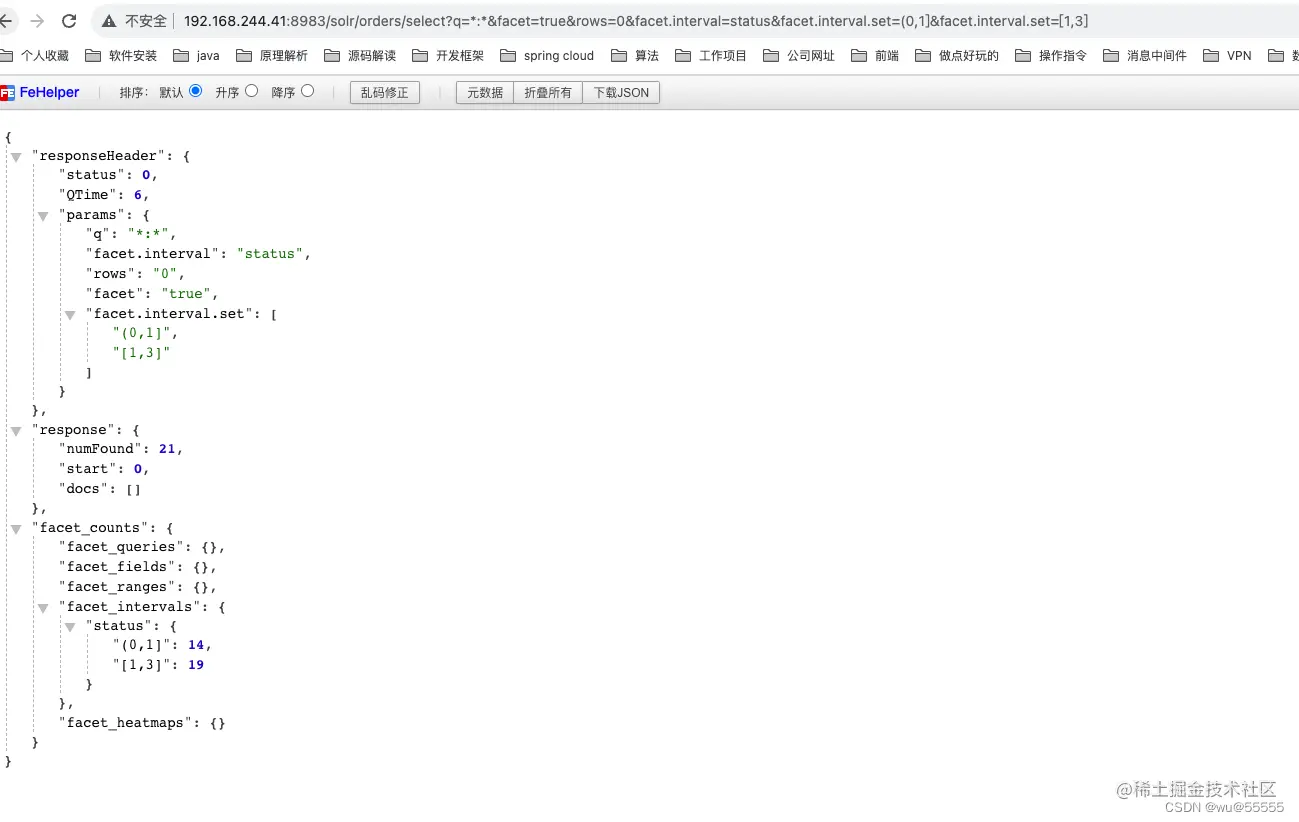This screenshot has width=1299, height=822.
Task: Click the 下载JSON download button
Action: 621,93
